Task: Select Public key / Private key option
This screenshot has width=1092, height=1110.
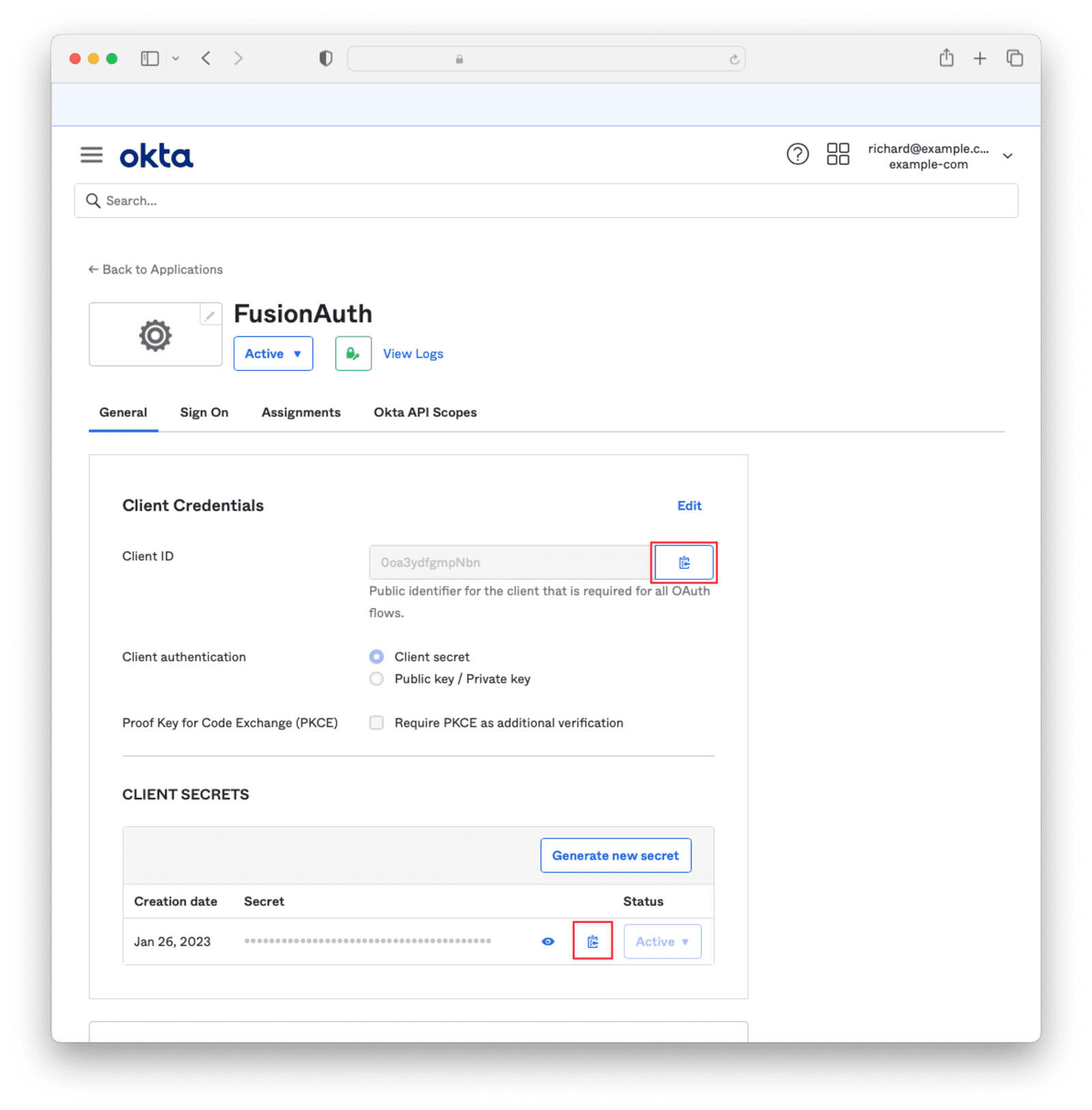Action: tap(377, 679)
